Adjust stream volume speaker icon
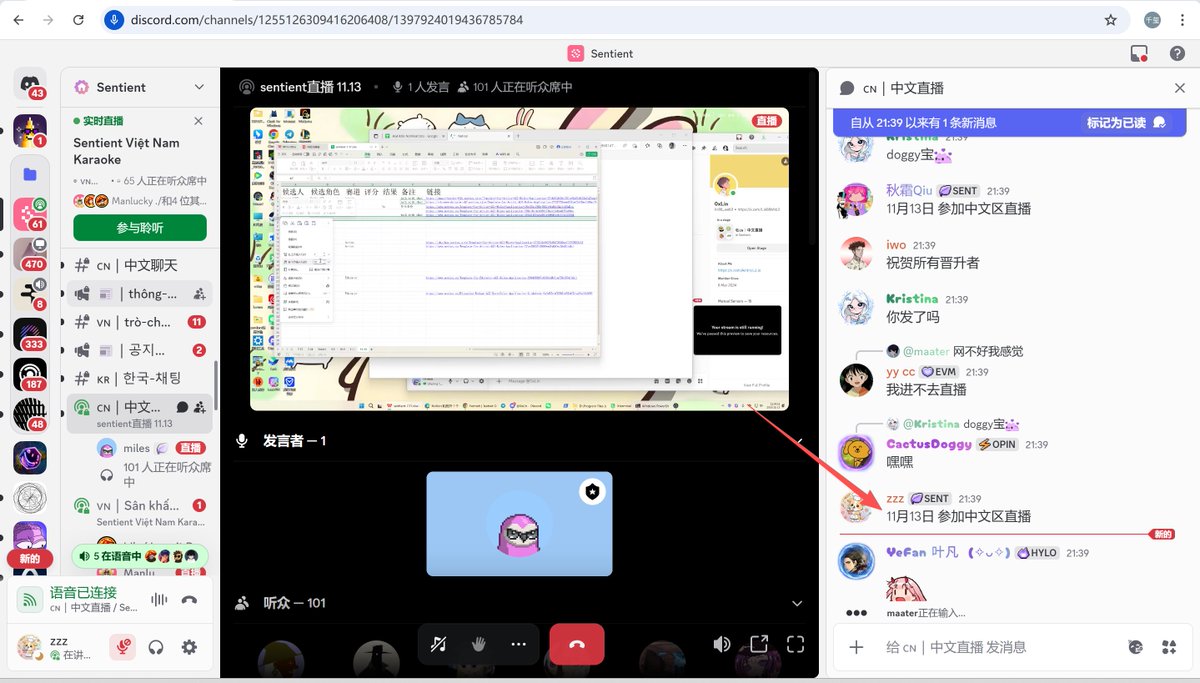This screenshot has height=683, width=1200. pos(721,644)
